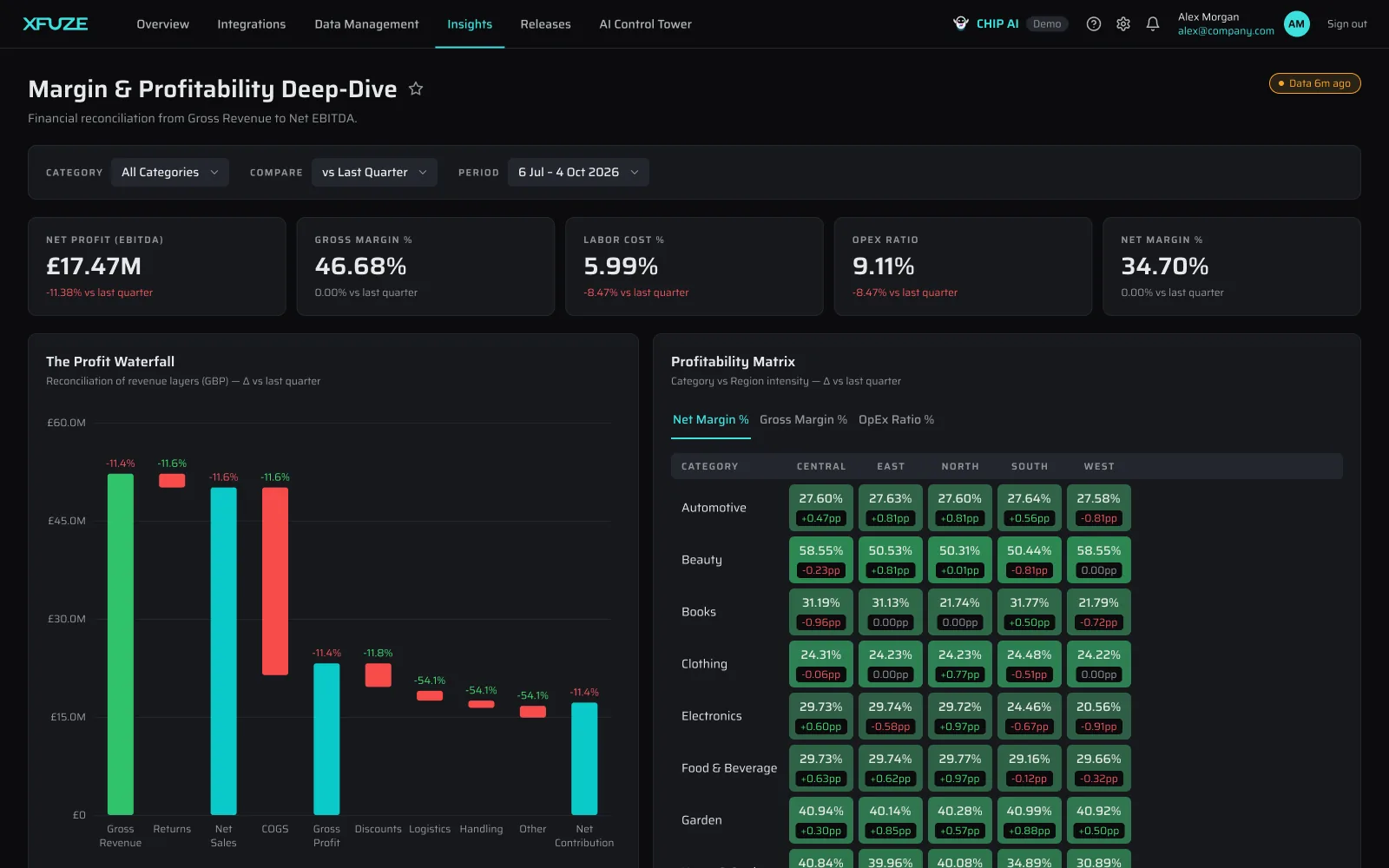Click the teal Net Sales bar

click(x=223, y=651)
